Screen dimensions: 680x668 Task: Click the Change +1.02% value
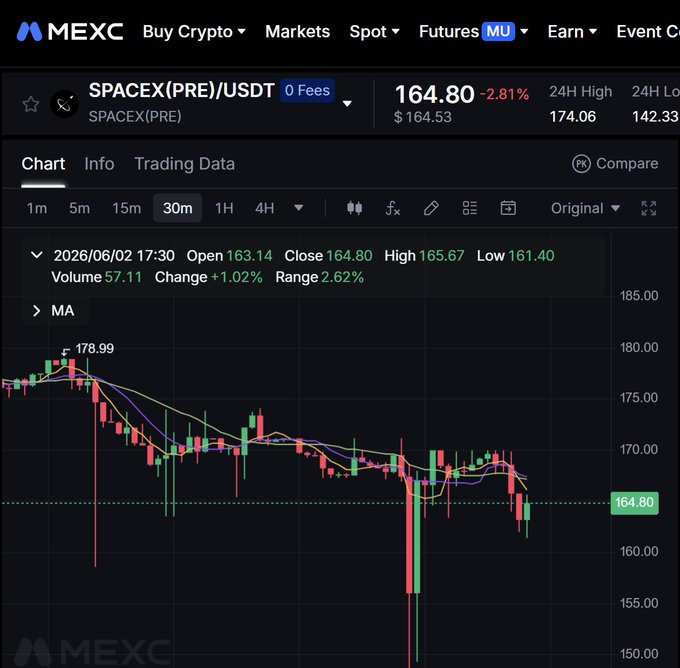click(236, 277)
